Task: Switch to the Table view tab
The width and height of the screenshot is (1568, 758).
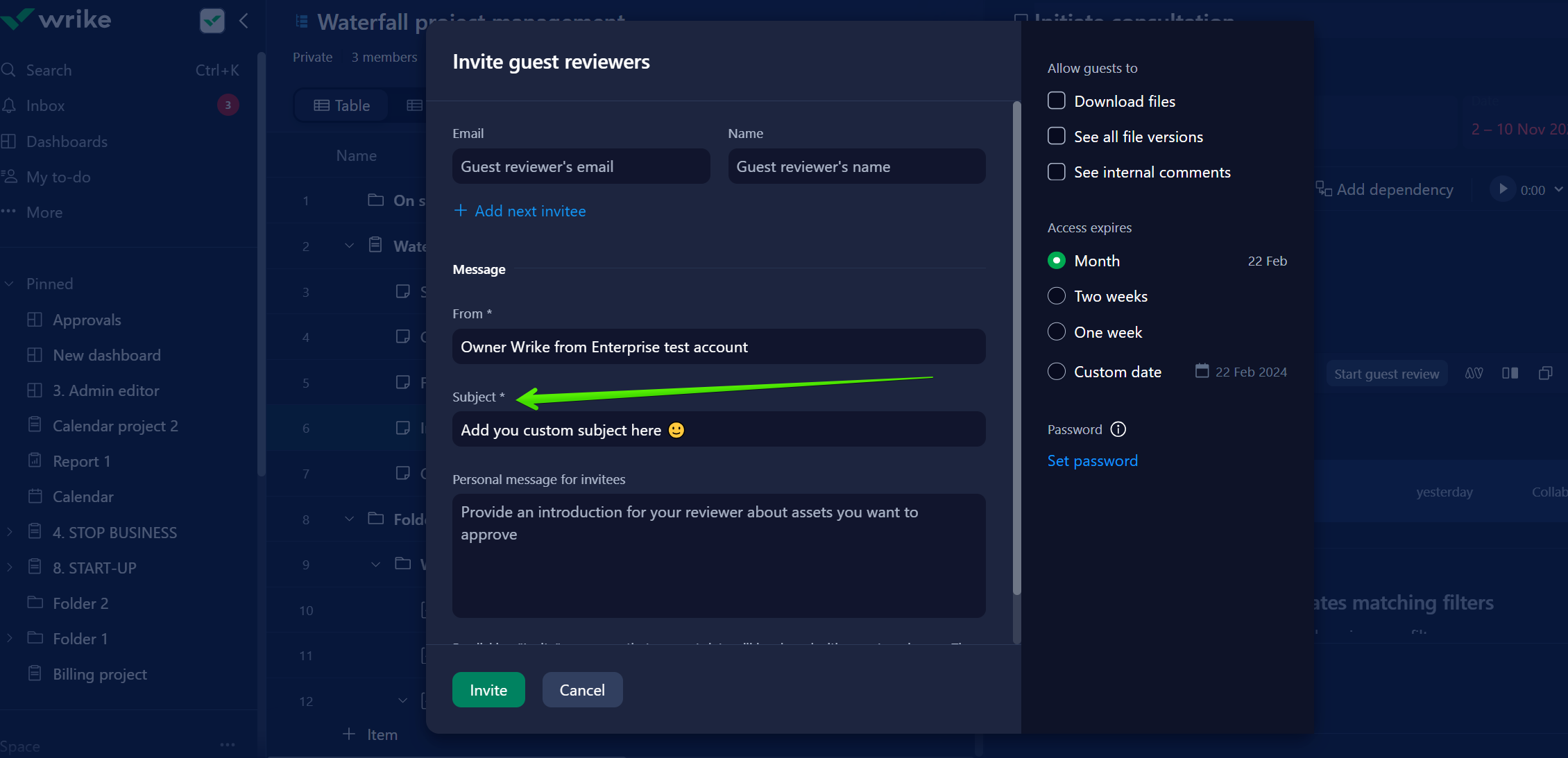Action: [x=342, y=105]
